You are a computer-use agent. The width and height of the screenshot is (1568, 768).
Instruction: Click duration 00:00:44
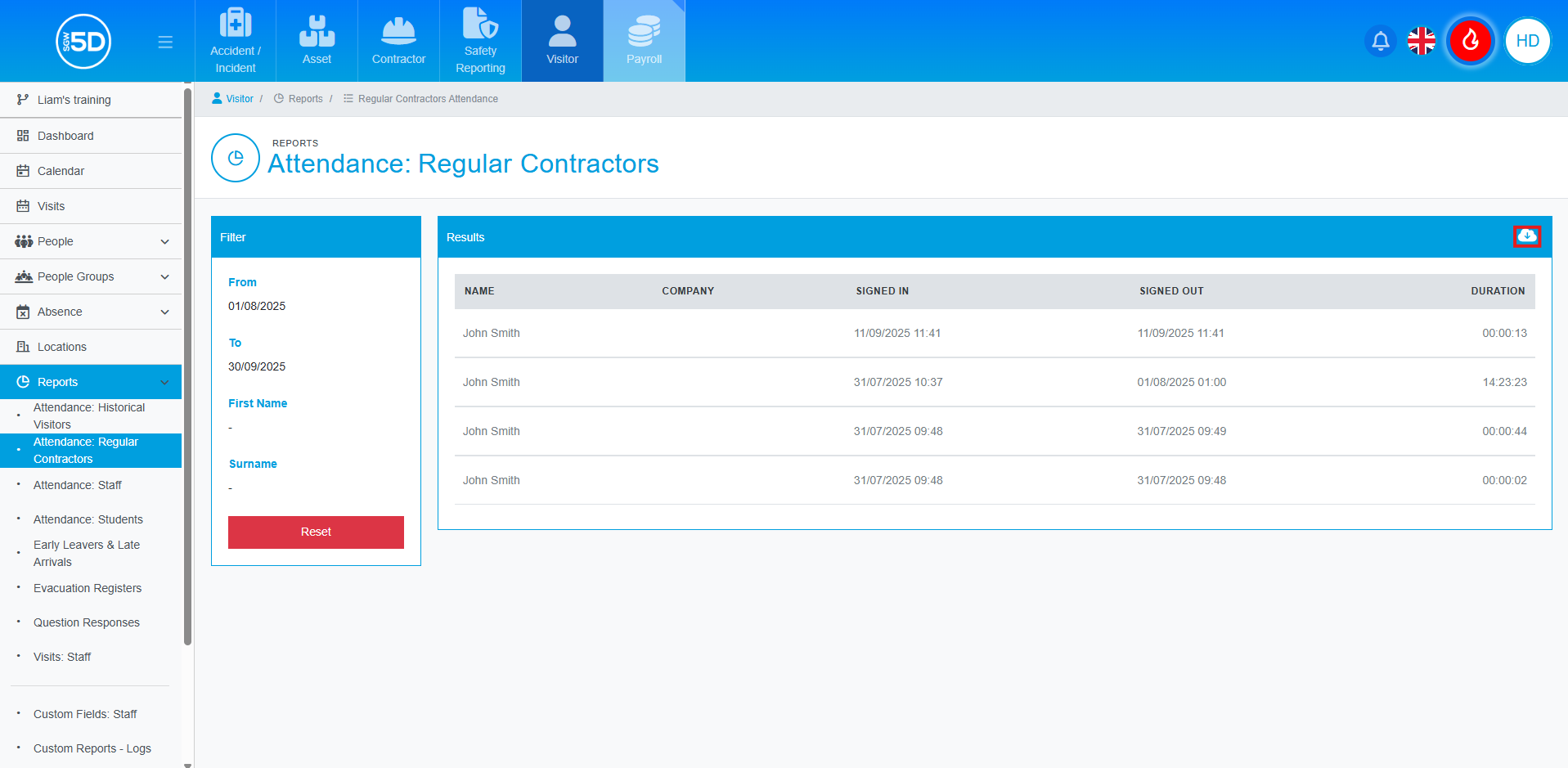[1505, 431]
